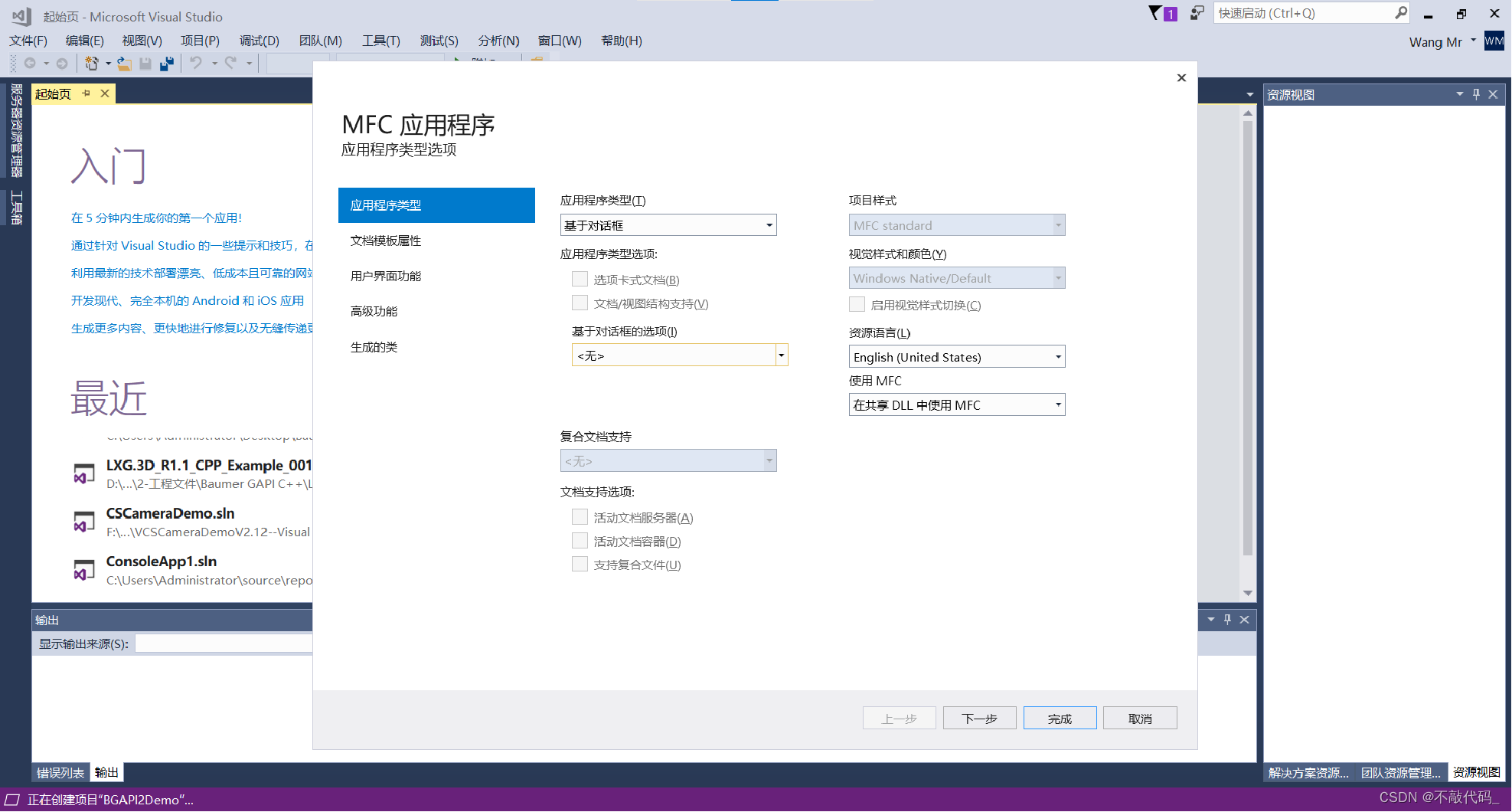This screenshot has width=1512, height=812.
Task: Open the feedback smiley icon
Action: tap(1196, 13)
